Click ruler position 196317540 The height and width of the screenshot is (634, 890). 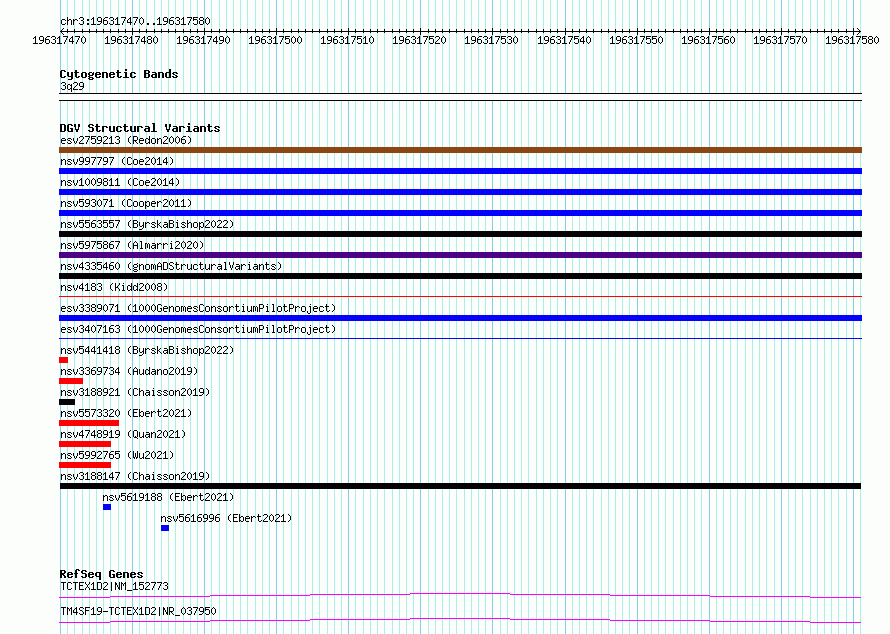(x=564, y=40)
